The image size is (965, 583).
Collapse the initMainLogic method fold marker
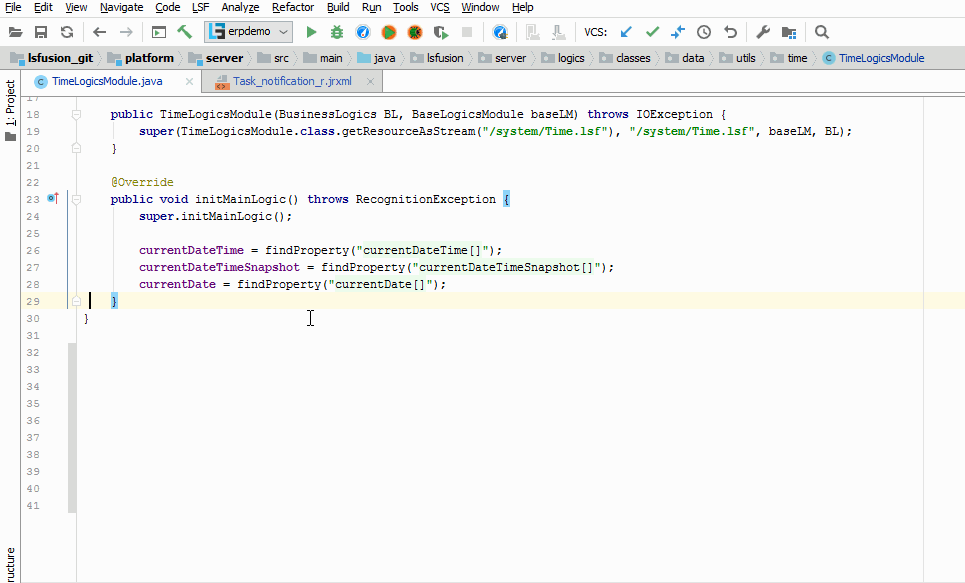tap(76, 199)
